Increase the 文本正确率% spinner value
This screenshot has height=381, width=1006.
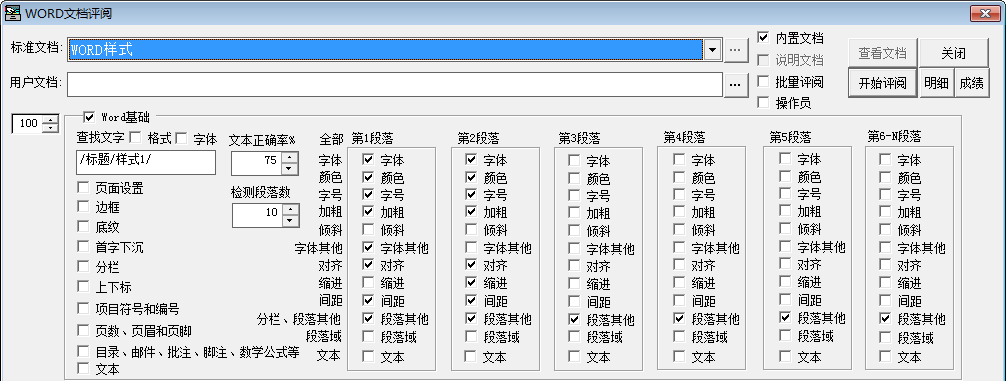click(291, 157)
